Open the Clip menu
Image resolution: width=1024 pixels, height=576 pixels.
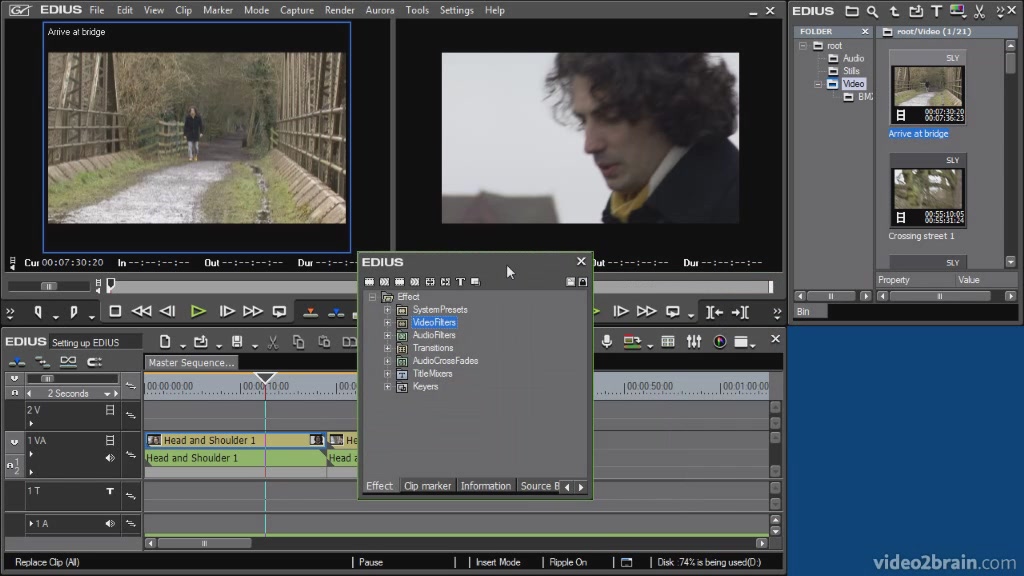click(x=184, y=10)
